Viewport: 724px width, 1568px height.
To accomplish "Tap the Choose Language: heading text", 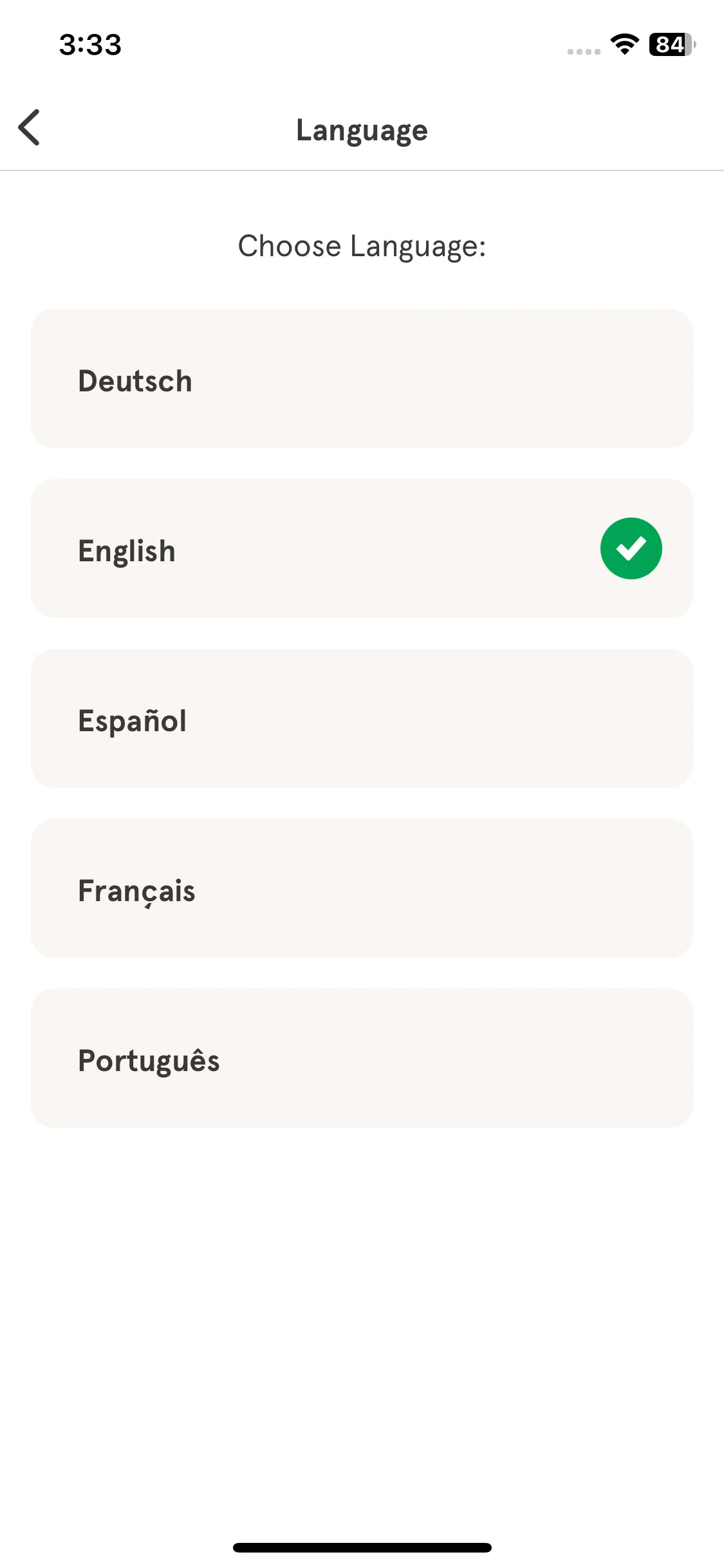I will 362,246.
